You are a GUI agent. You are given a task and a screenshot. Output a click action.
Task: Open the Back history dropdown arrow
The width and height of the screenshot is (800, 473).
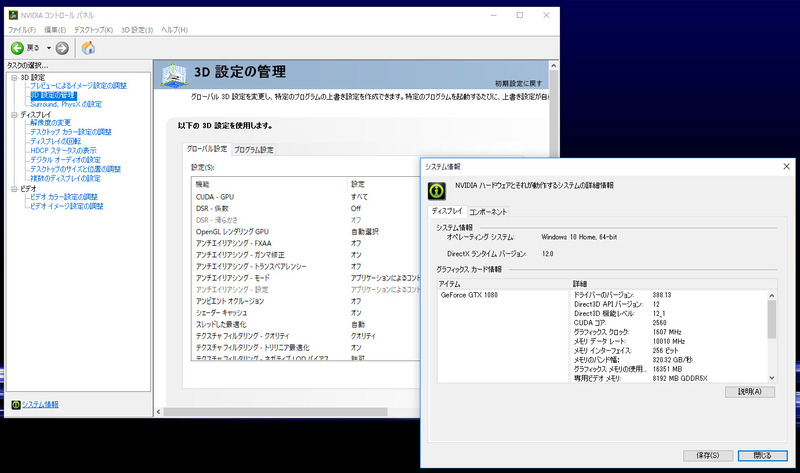coord(49,48)
